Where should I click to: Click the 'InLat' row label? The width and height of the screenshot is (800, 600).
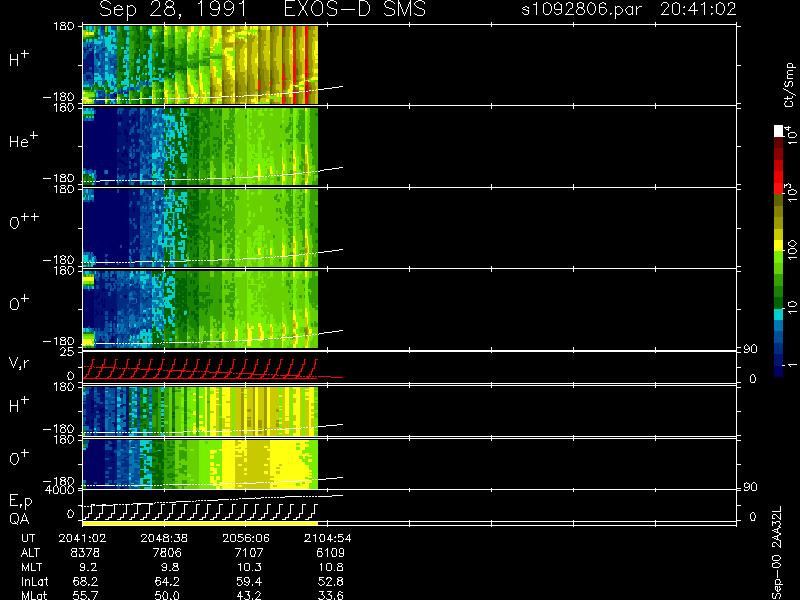click(x=35, y=581)
